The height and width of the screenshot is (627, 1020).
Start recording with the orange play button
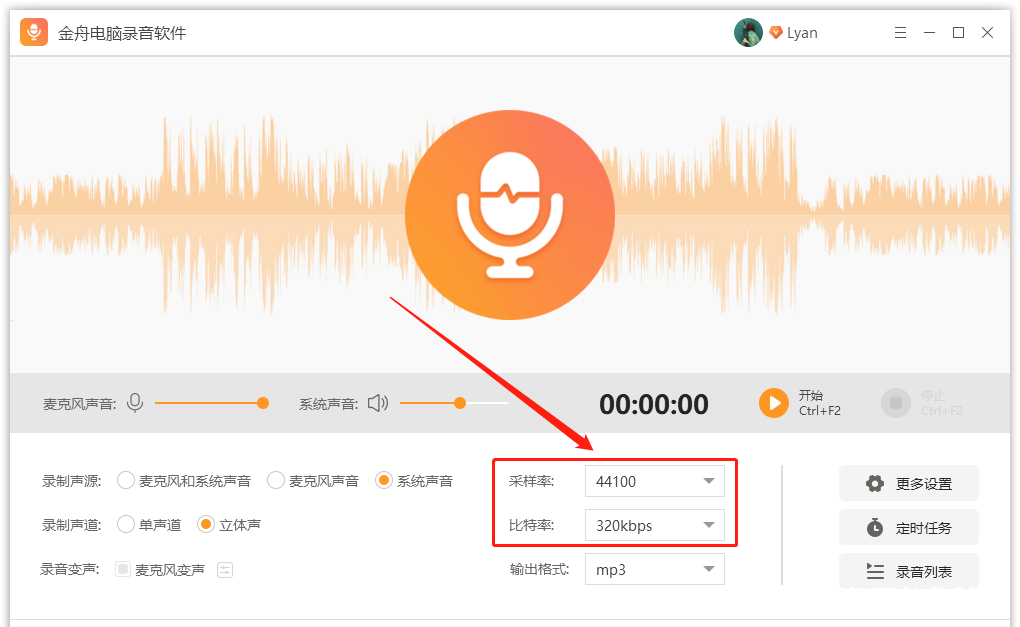coord(773,403)
